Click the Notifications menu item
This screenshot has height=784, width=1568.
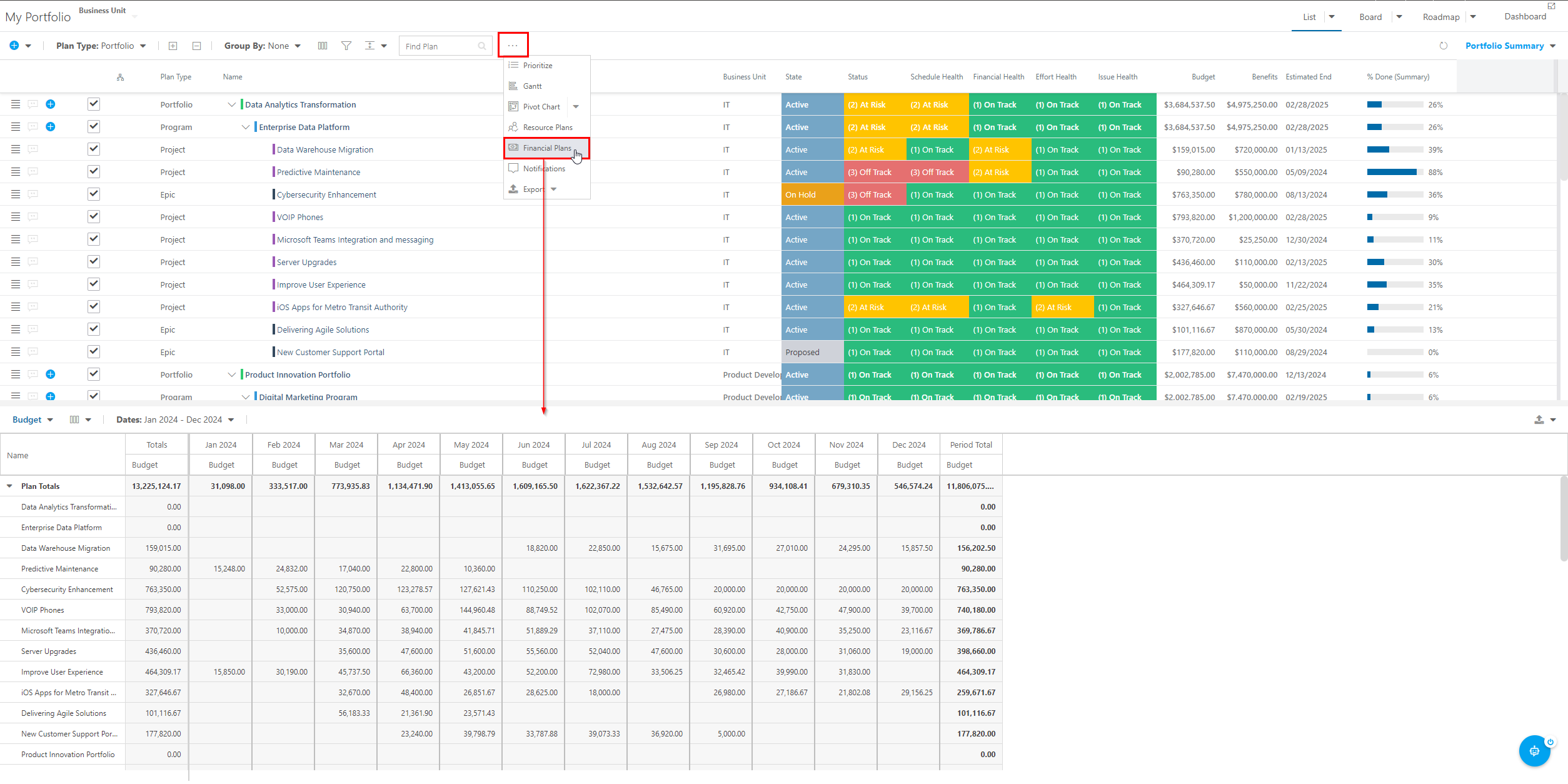pyautogui.click(x=545, y=168)
